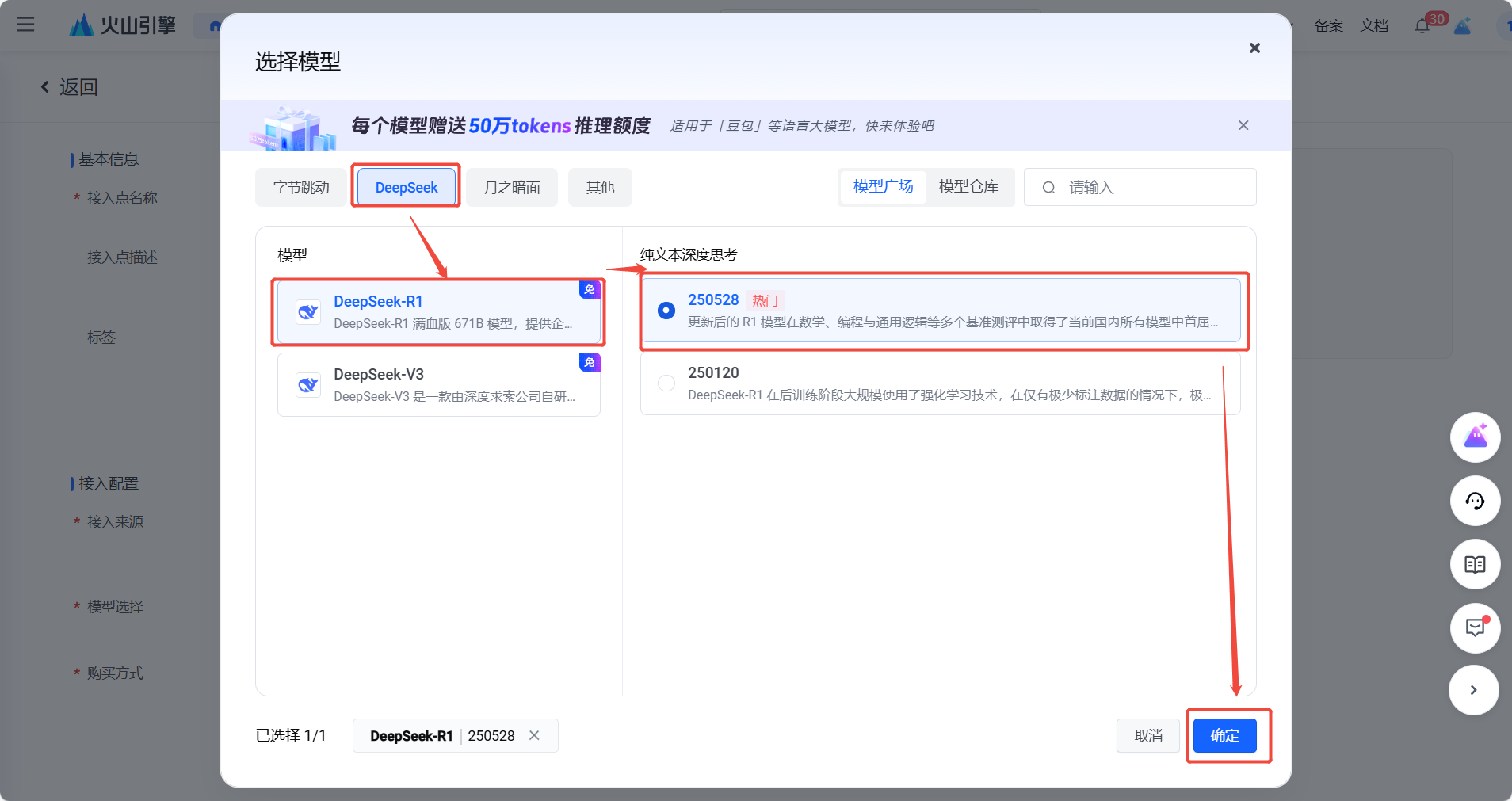Open the feedback message floating icon
Viewport: 1512px width, 801px height.
click(1476, 627)
